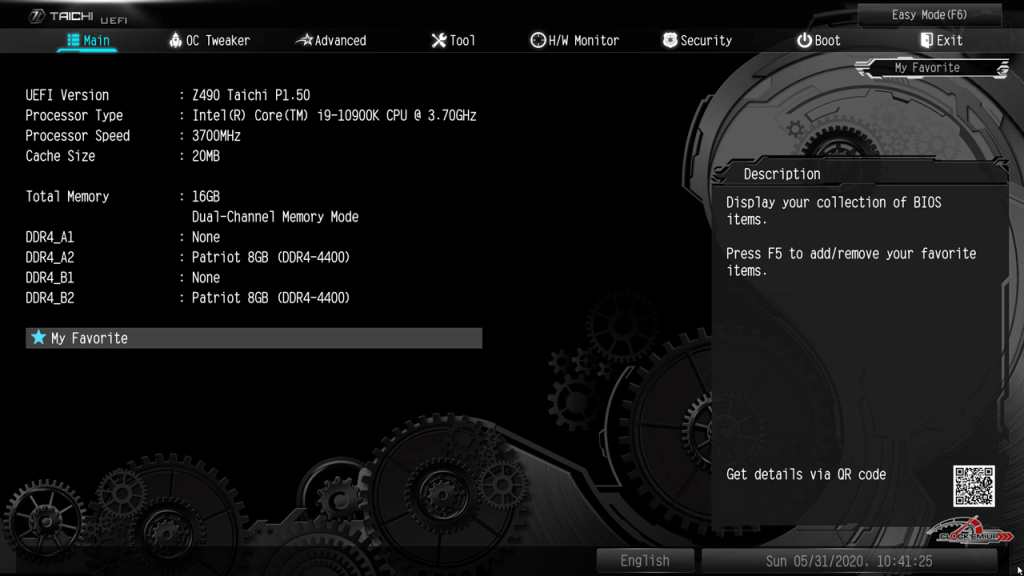The image size is (1024, 576).
Task: Click the QR code image
Action: 973,486
